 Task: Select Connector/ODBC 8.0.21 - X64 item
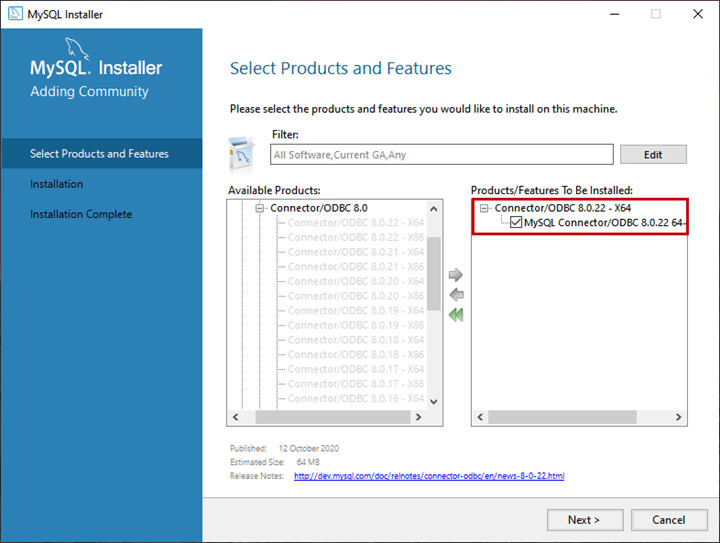click(356, 252)
